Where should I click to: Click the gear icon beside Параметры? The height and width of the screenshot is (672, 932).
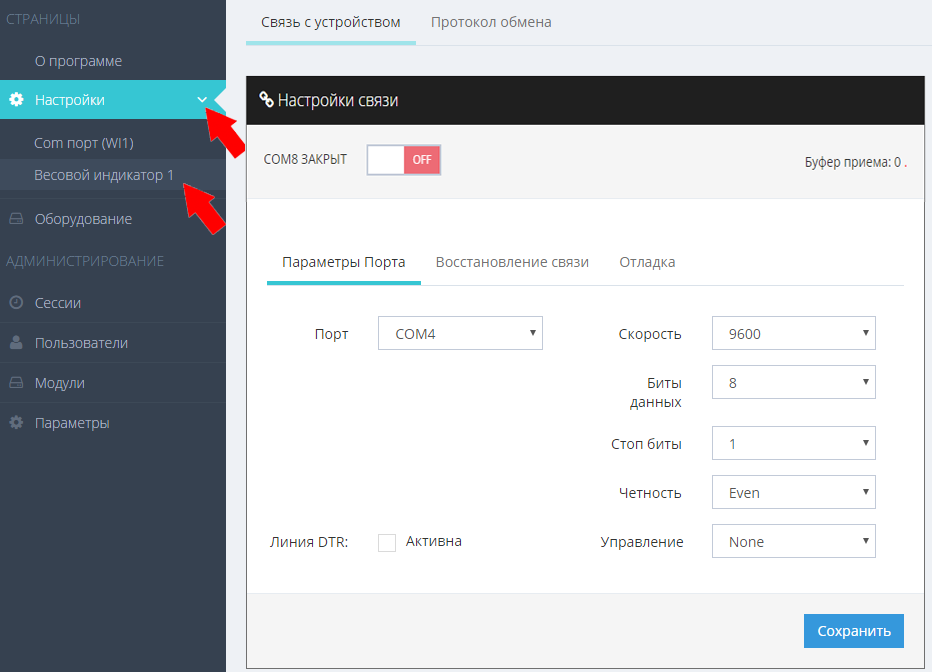(16, 423)
